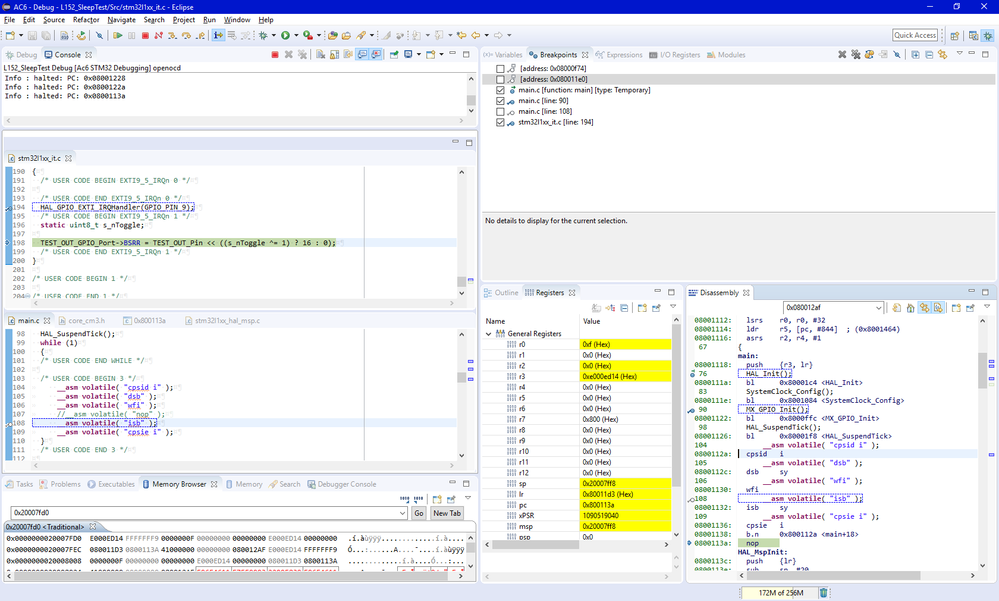Click Remove All Breakpoints icon in Breakpoints view
This screenshot has height=601, width=999.
coord(856,55)
